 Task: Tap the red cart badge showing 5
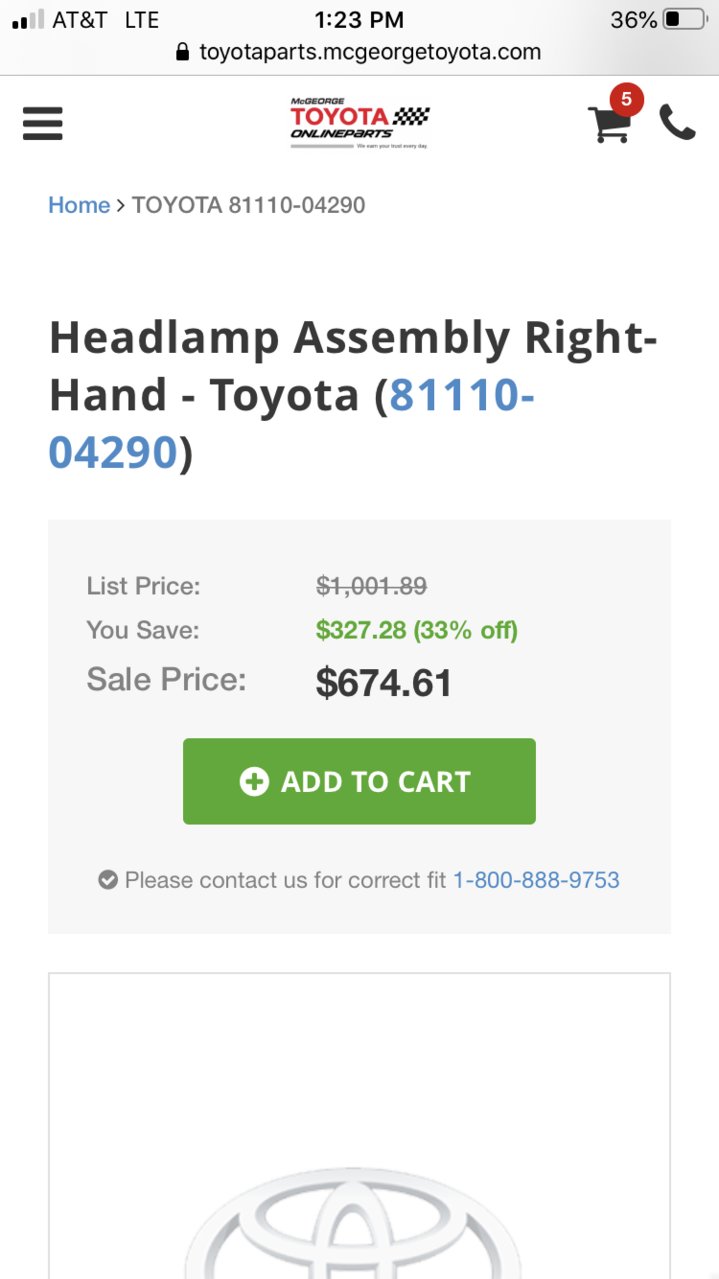click(627, 99)
